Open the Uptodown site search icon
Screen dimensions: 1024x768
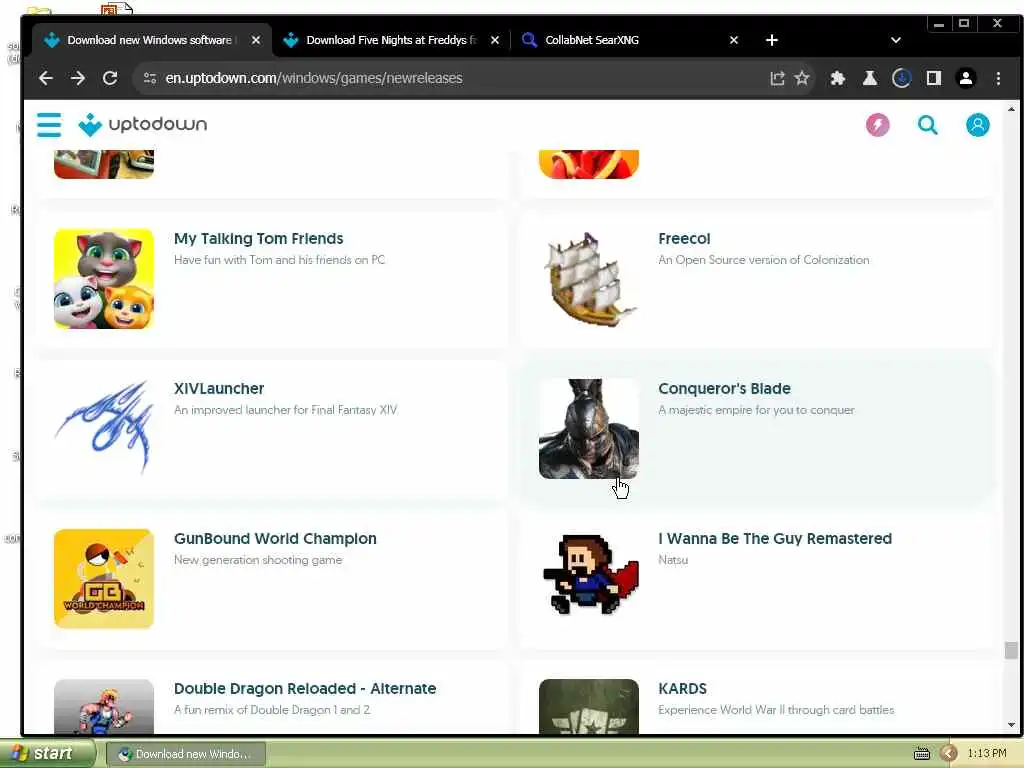tap(927, 125)
